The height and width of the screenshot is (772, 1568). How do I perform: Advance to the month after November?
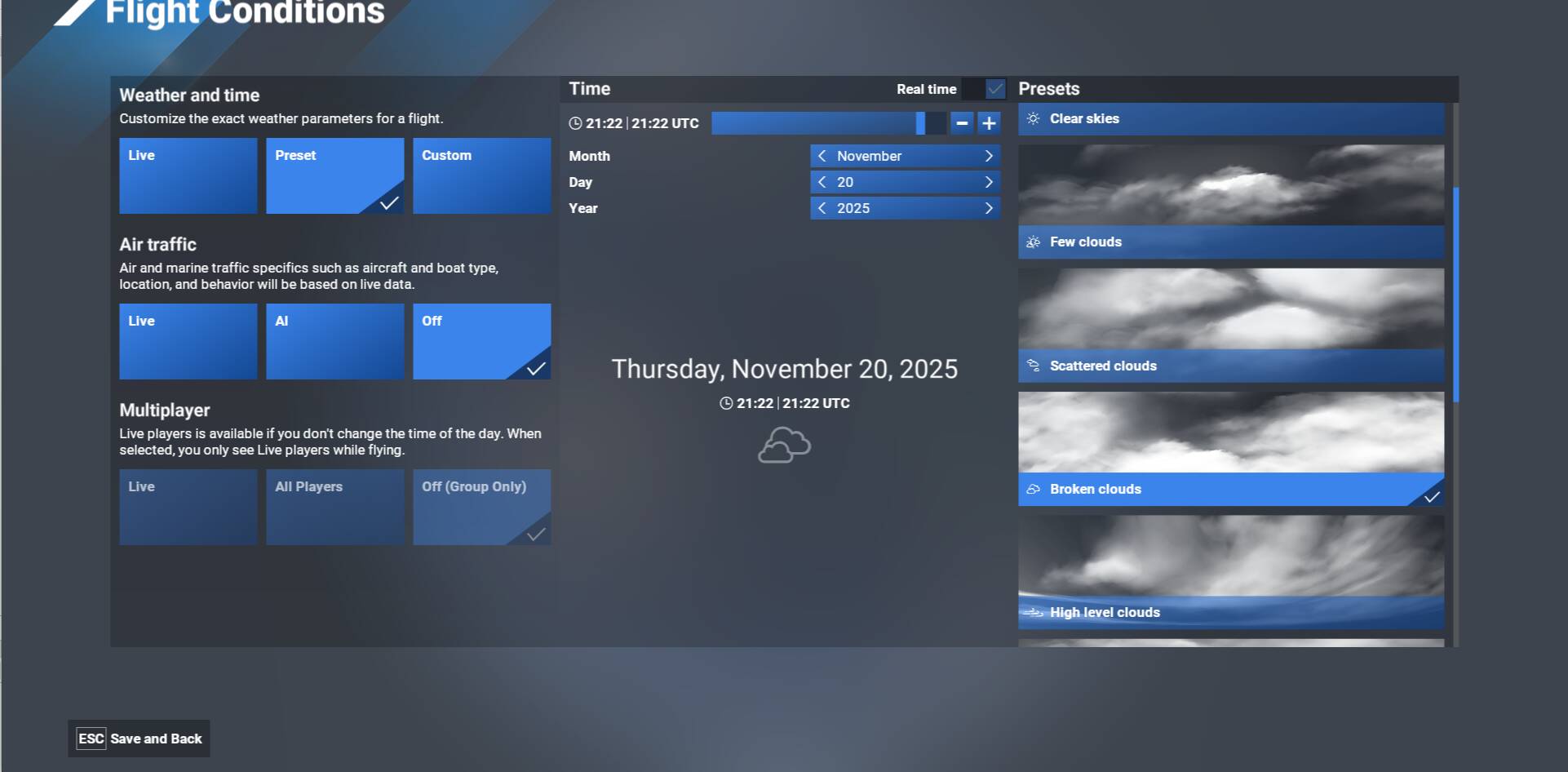(x=989, y=156)
